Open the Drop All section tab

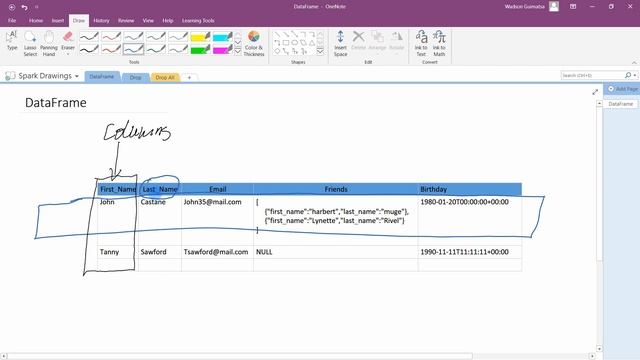[165, 77]
